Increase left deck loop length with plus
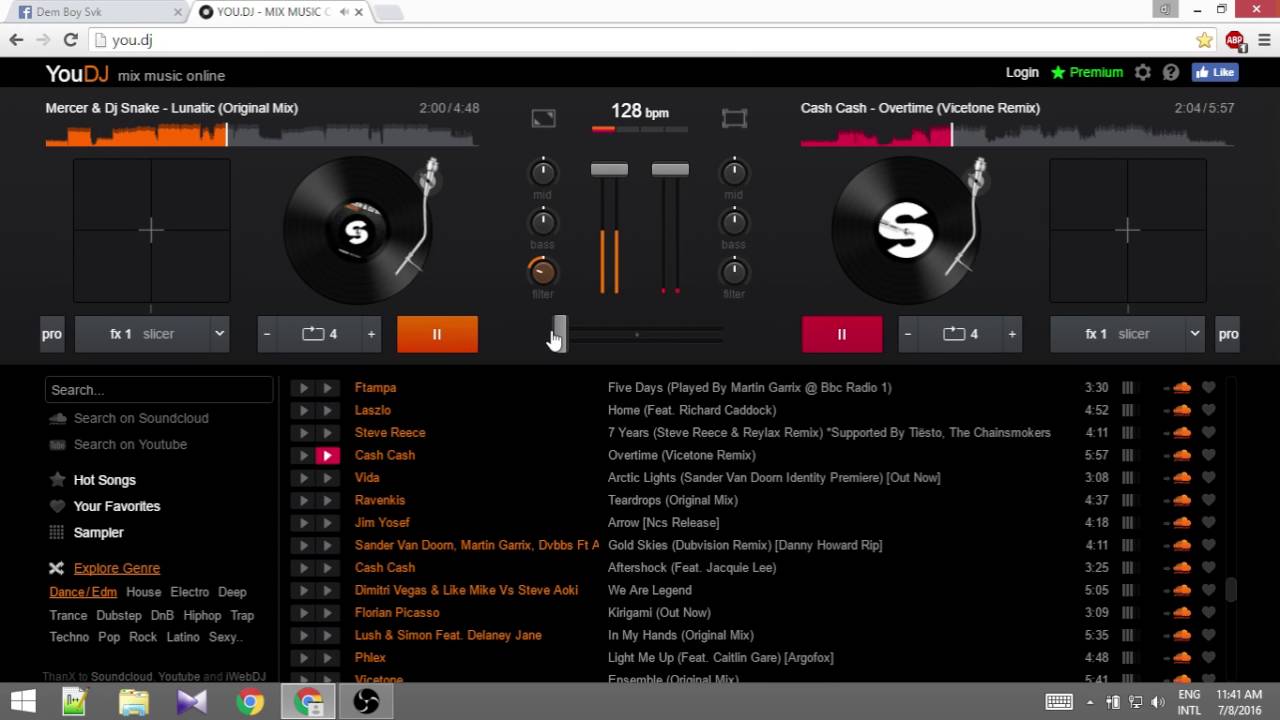Image resolution: width=1280 pixels, height=720 pixels. [x=371, y=334]
